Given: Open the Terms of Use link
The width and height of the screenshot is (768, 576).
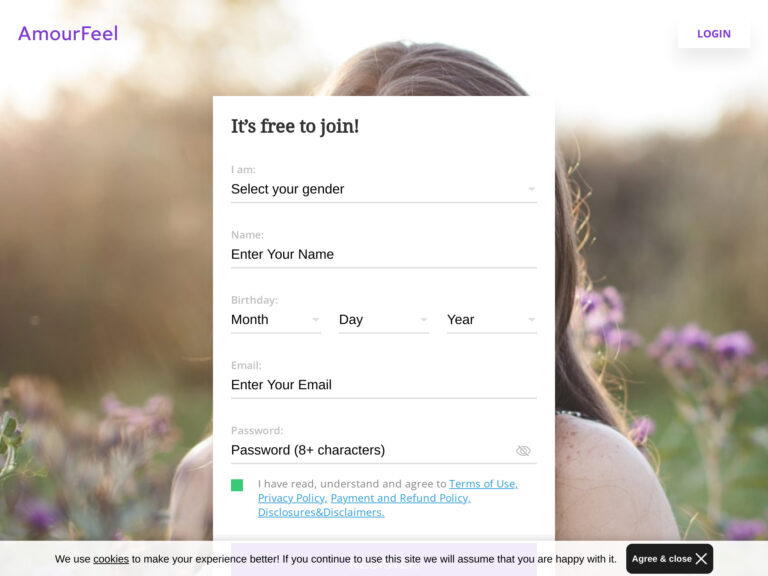Looking at the screenshot, I should [483, 484].
